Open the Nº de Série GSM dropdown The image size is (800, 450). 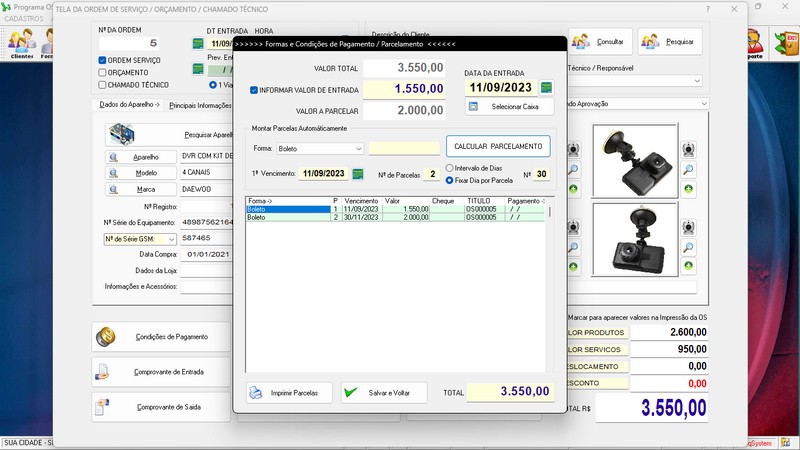171,239
